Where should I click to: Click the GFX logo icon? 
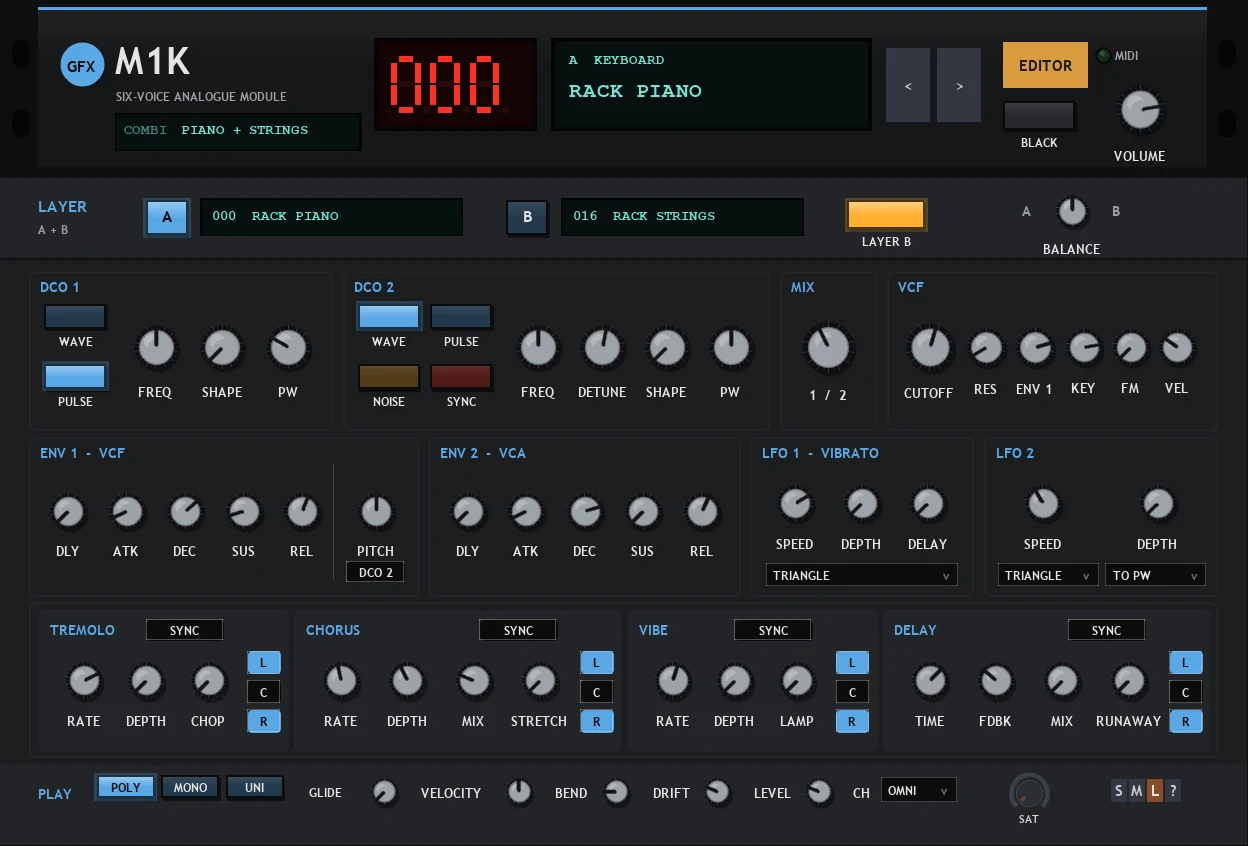pyautogui.click(x=81, y=66)
